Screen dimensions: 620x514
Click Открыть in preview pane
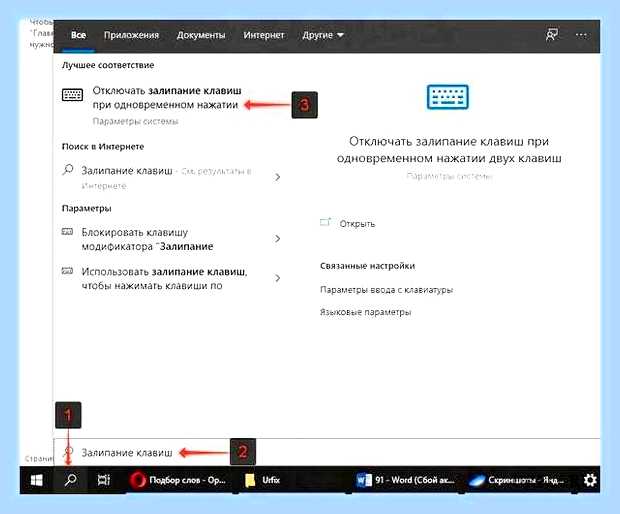point(357,224)
